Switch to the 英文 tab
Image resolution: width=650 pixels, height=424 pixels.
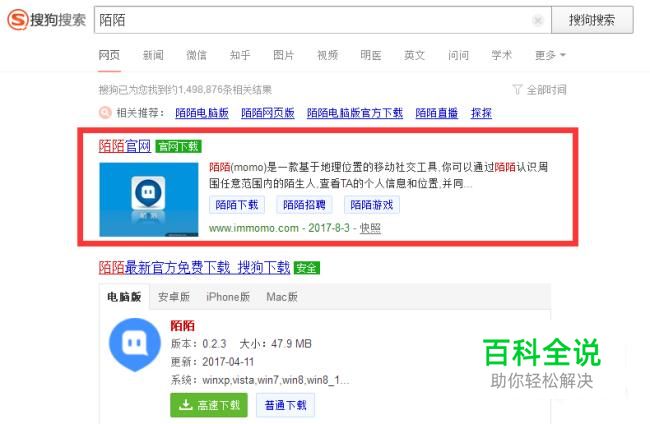pos(415,55)
